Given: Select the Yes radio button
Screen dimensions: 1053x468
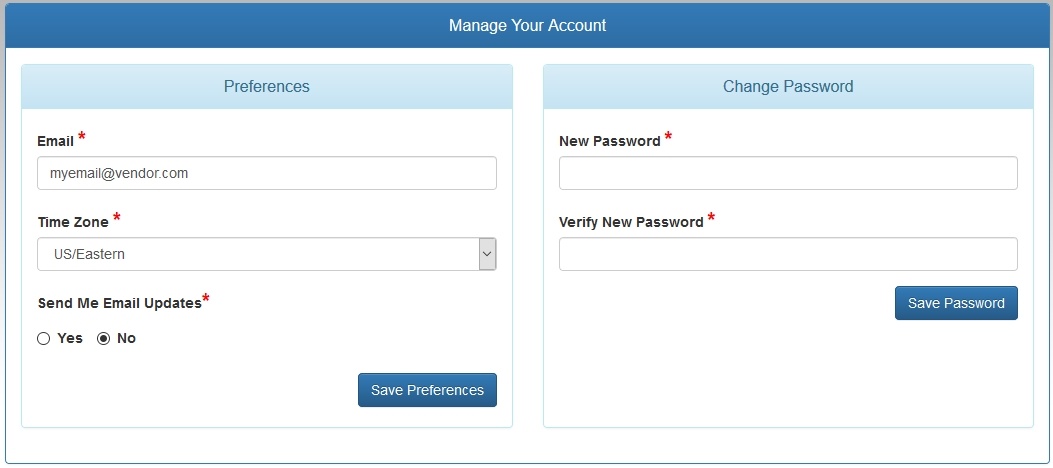Looking at the screenshot, I should pyautogui.click(x=44, y=338).
